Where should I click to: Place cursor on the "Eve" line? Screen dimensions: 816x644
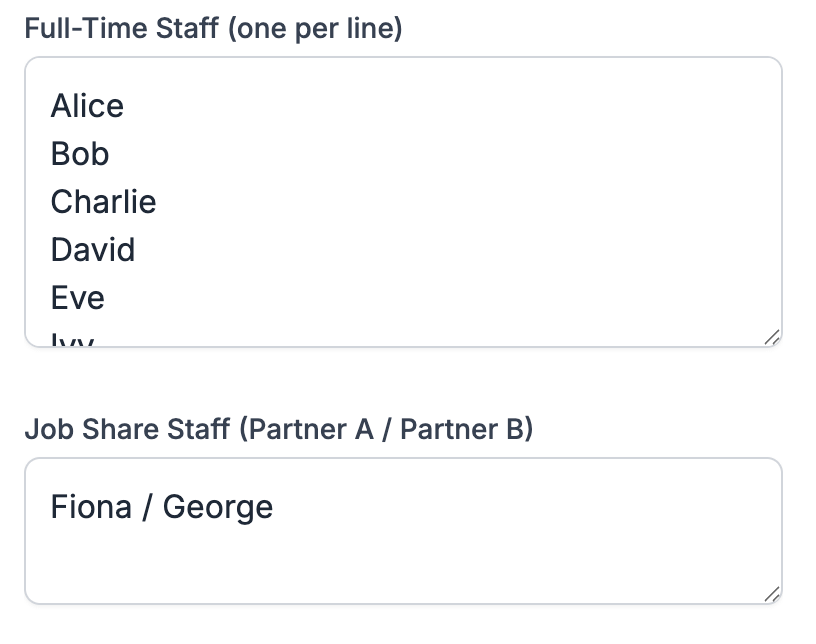(x=78, y=298)
